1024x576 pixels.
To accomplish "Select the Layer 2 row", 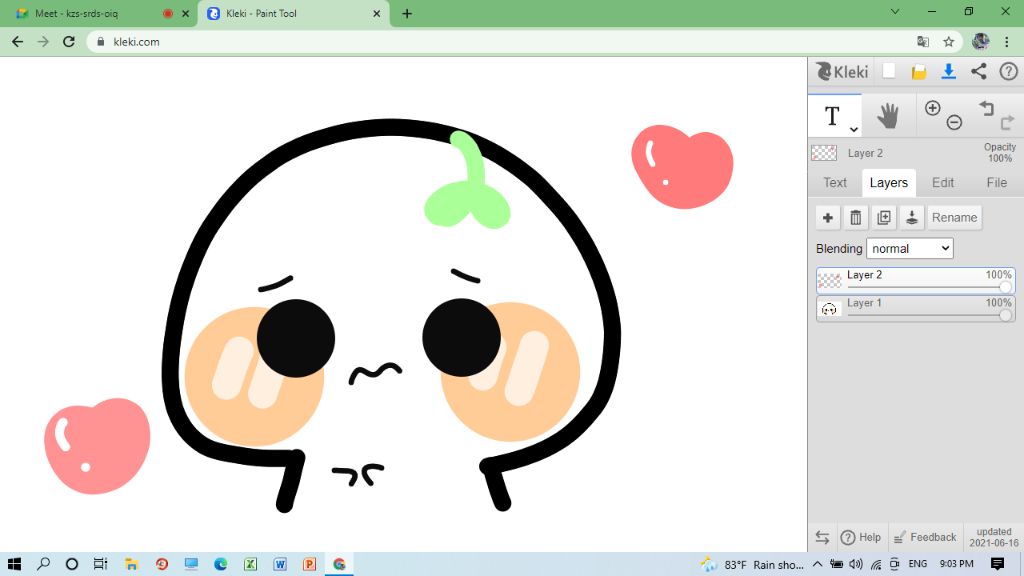I will coord(915,281).
